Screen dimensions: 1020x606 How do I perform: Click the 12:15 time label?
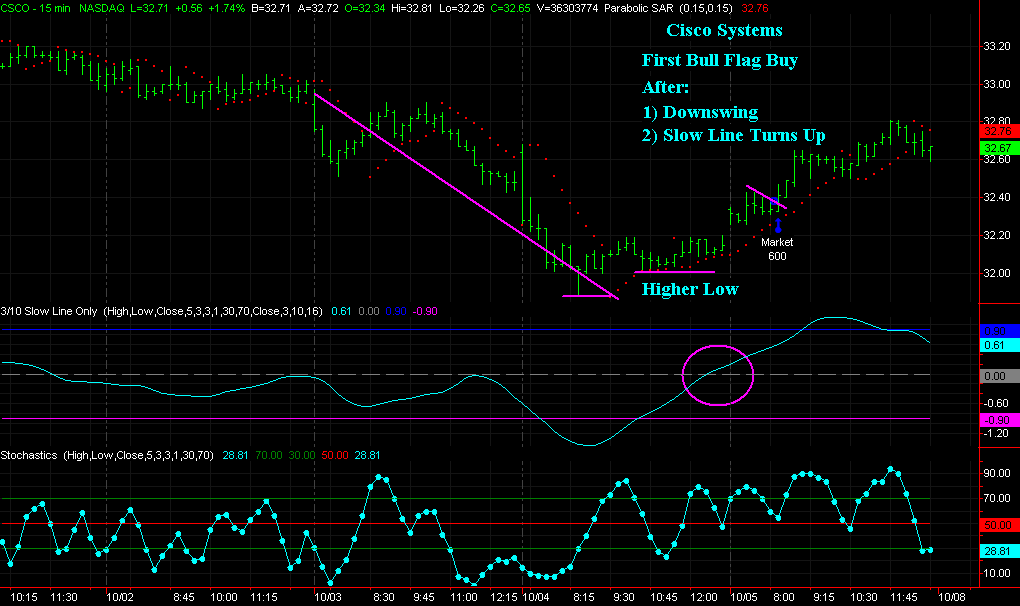pyautogui.click(x=504, y=597)
